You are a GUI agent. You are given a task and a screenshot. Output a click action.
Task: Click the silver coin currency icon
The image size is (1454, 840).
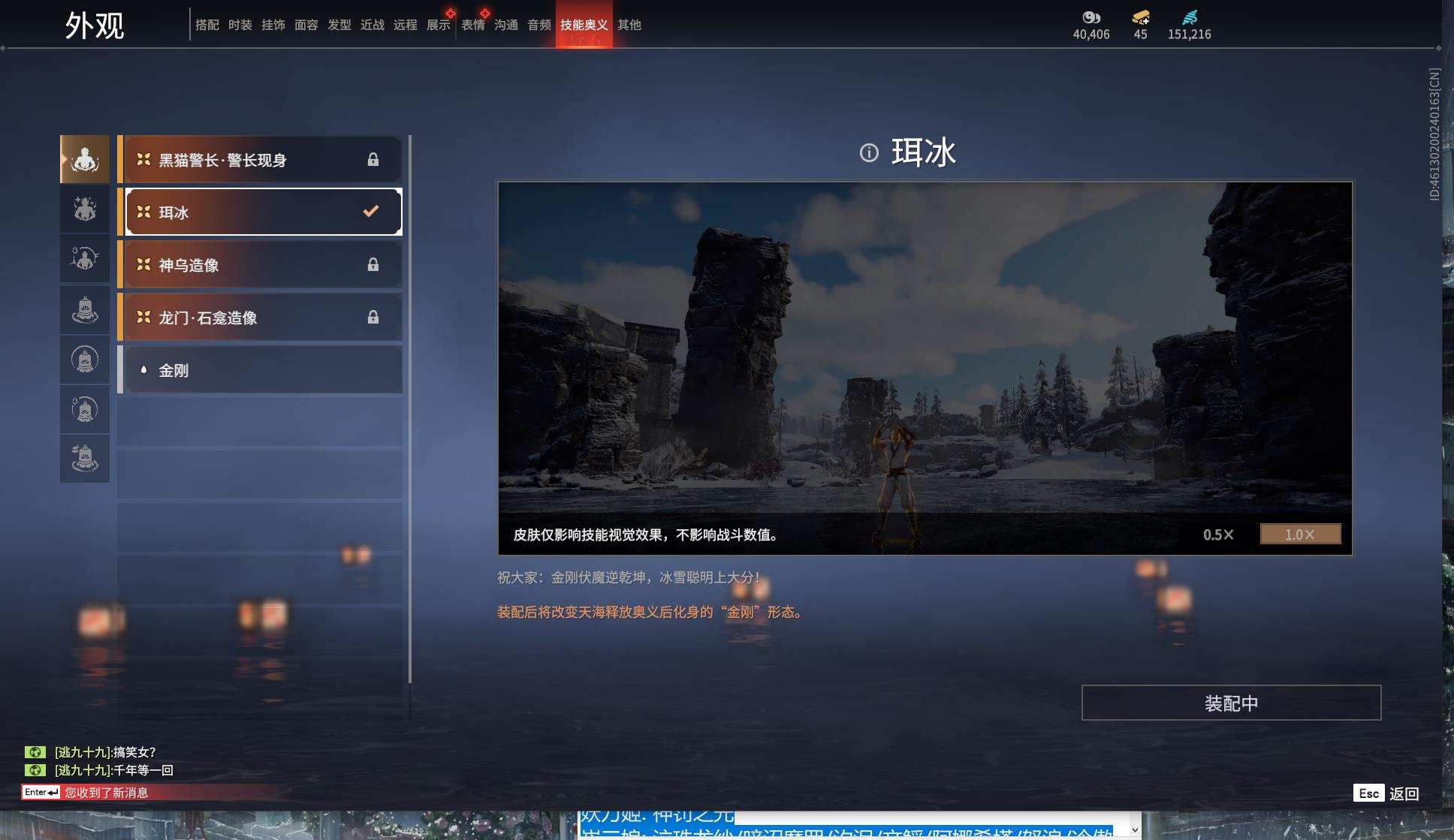(x=1090, y=17)
